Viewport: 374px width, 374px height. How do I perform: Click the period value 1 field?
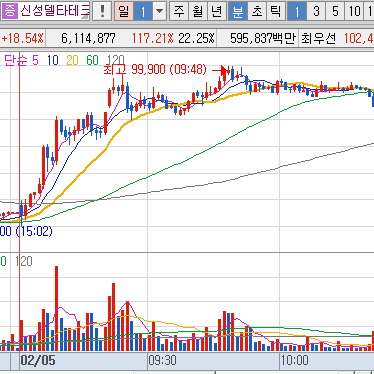pos(143,11)
